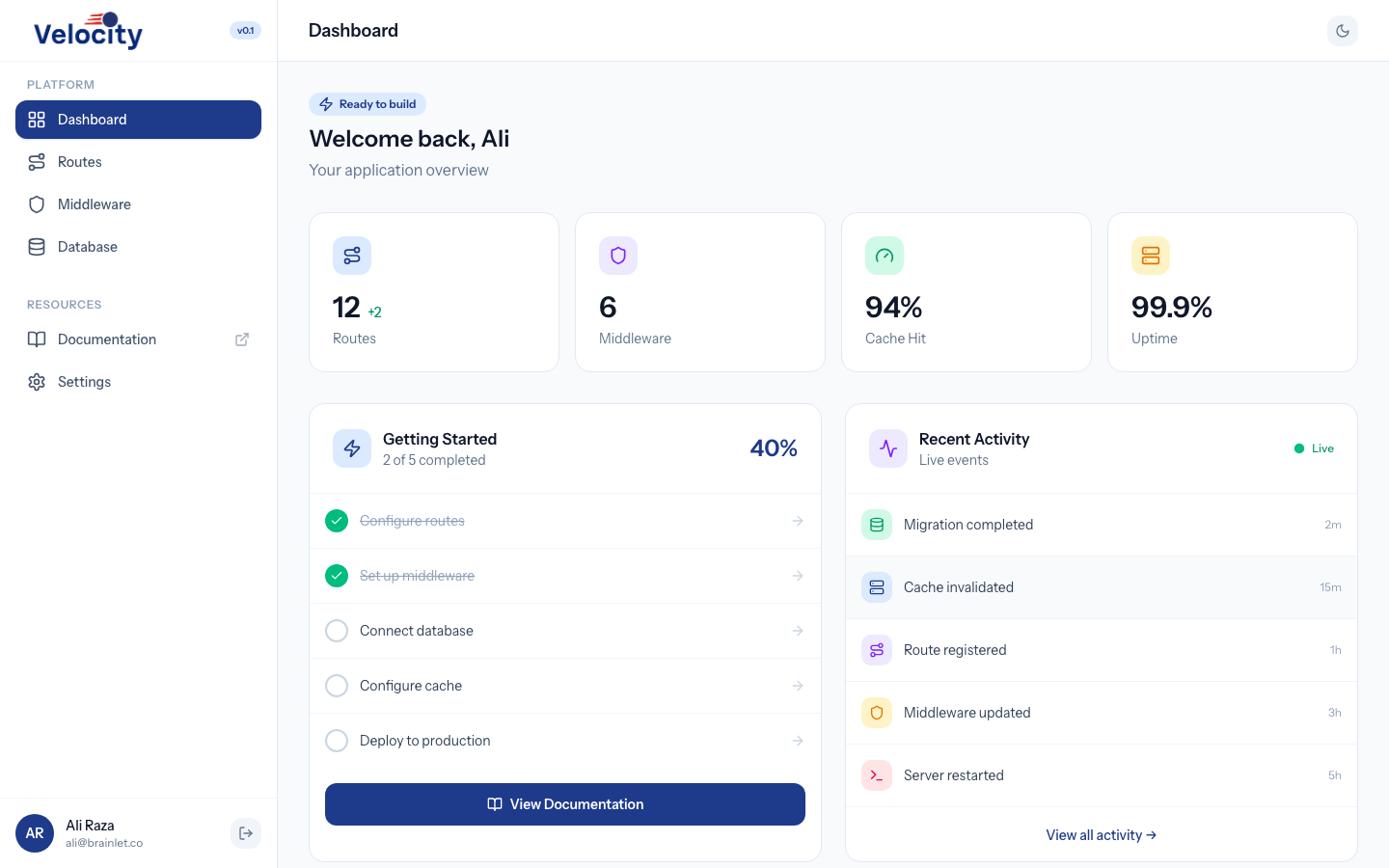This screenshot has width=1389, height=868.
Task: Click the Database icon in the sidebar
Action: click(x=36, y=246)
